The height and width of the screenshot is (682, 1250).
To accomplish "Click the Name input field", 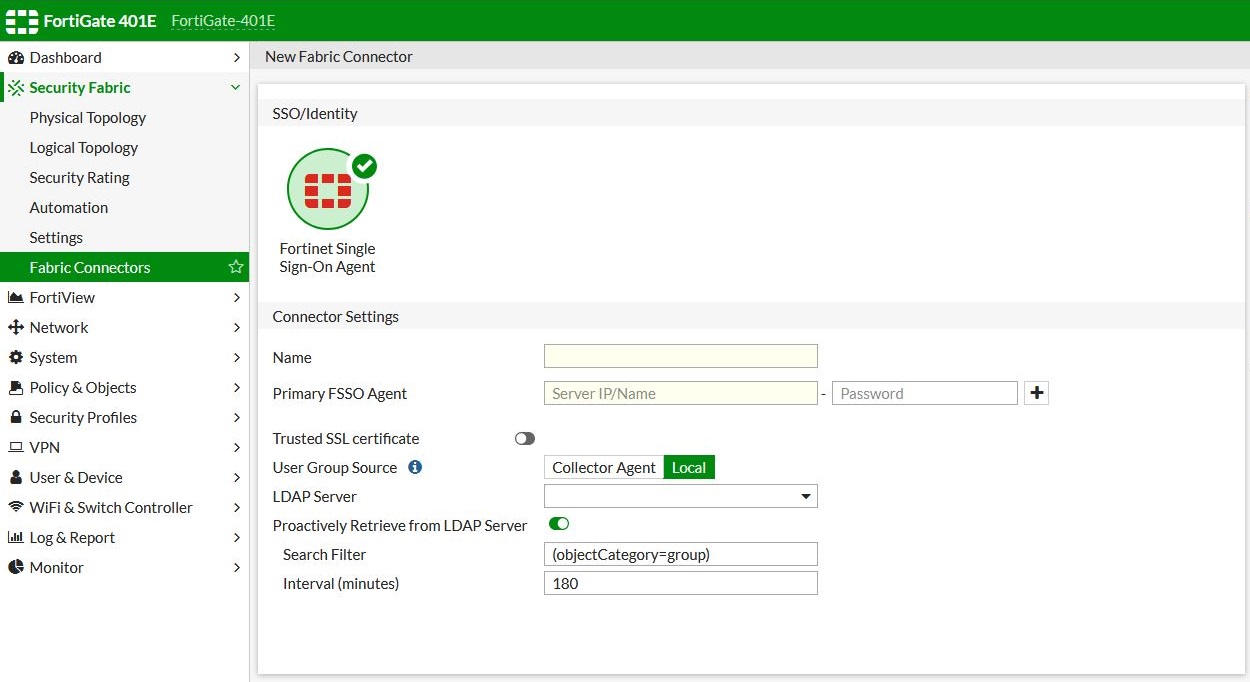I will pyautogui.click(x=680, y=356).
